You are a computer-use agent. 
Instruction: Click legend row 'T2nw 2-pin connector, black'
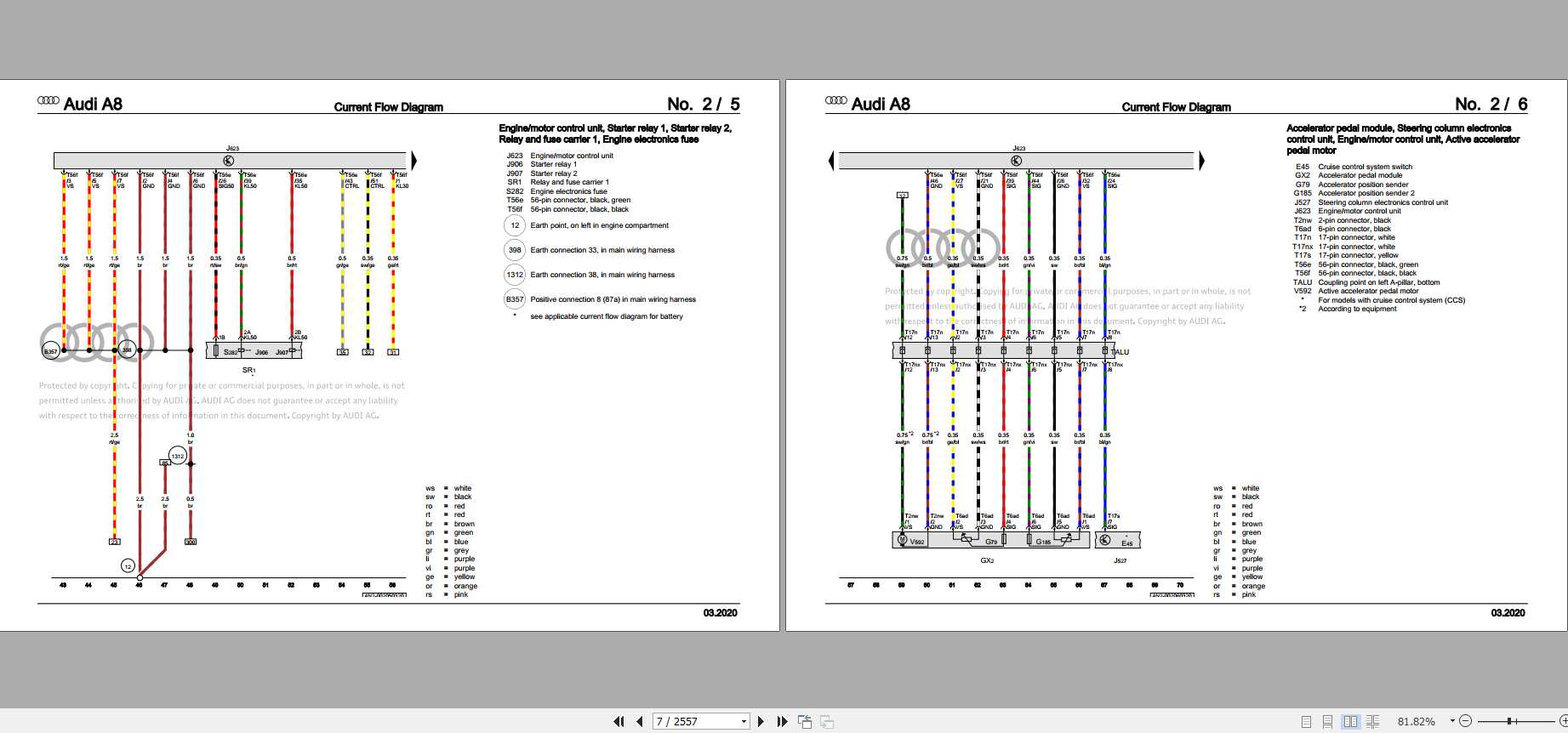click(x=1343, y=220)
